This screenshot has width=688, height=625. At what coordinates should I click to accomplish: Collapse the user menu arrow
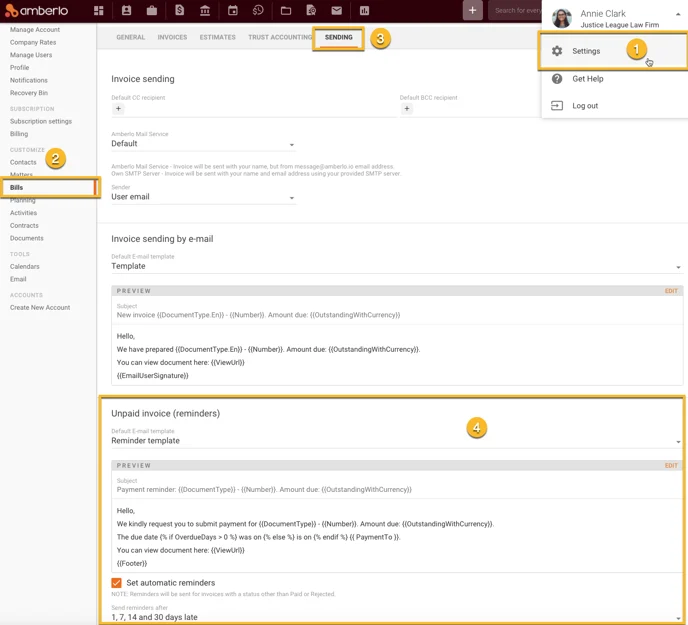point(678,14)
